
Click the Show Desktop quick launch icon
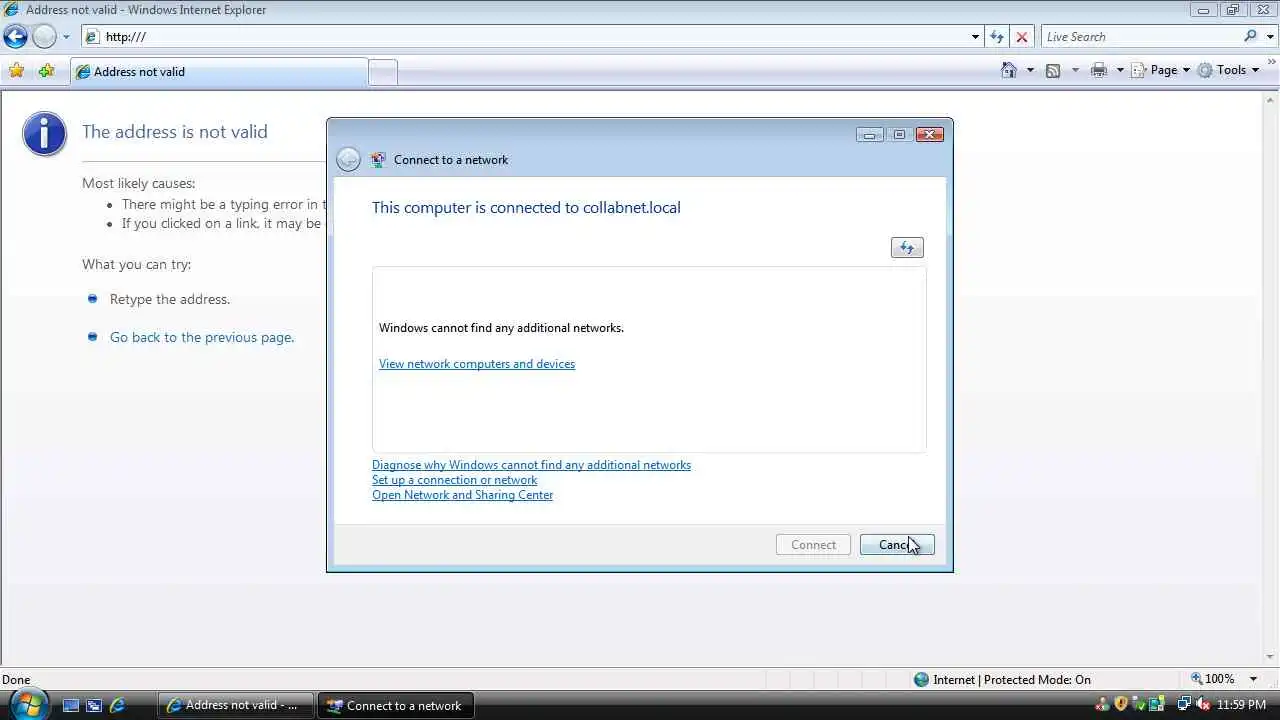(71, 705)
